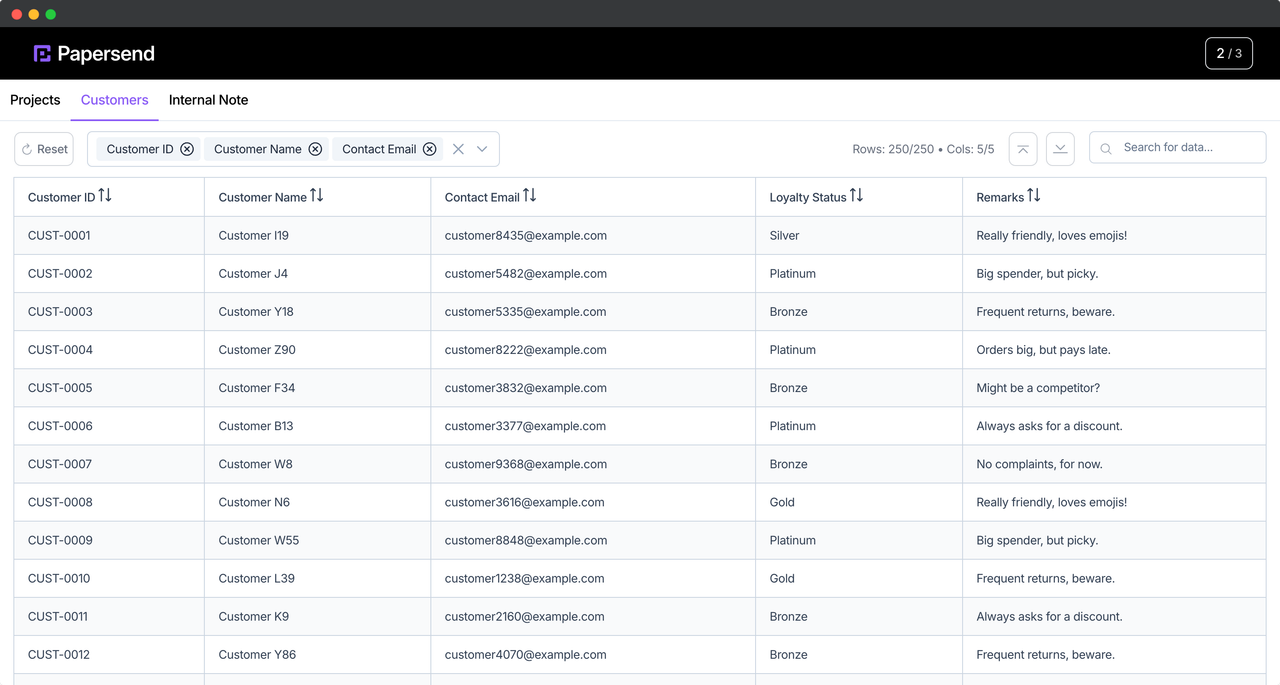Jump to bottom of table
The image size is (1280, 685).
[x=1060, y=149]
